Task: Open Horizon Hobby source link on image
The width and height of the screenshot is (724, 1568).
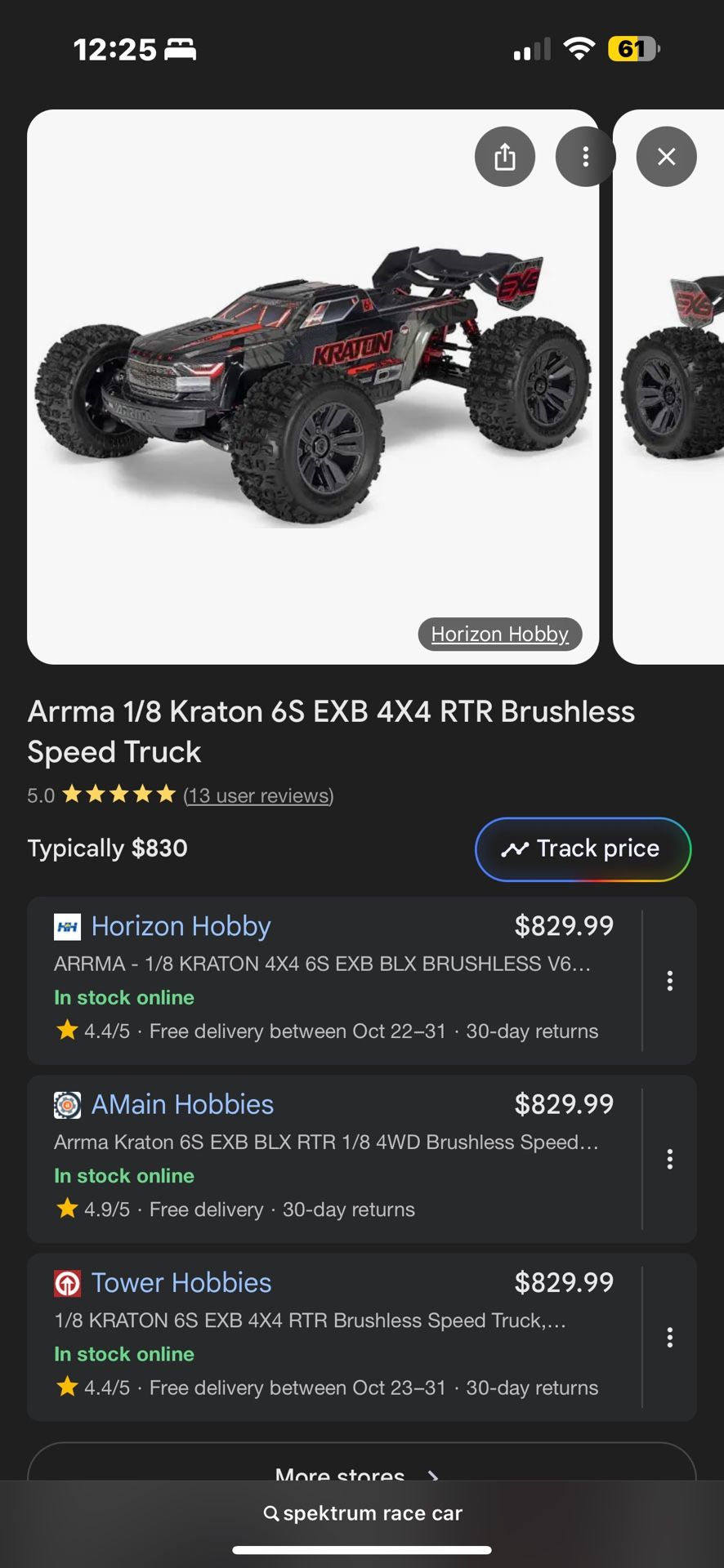Action: coord(499,635)
